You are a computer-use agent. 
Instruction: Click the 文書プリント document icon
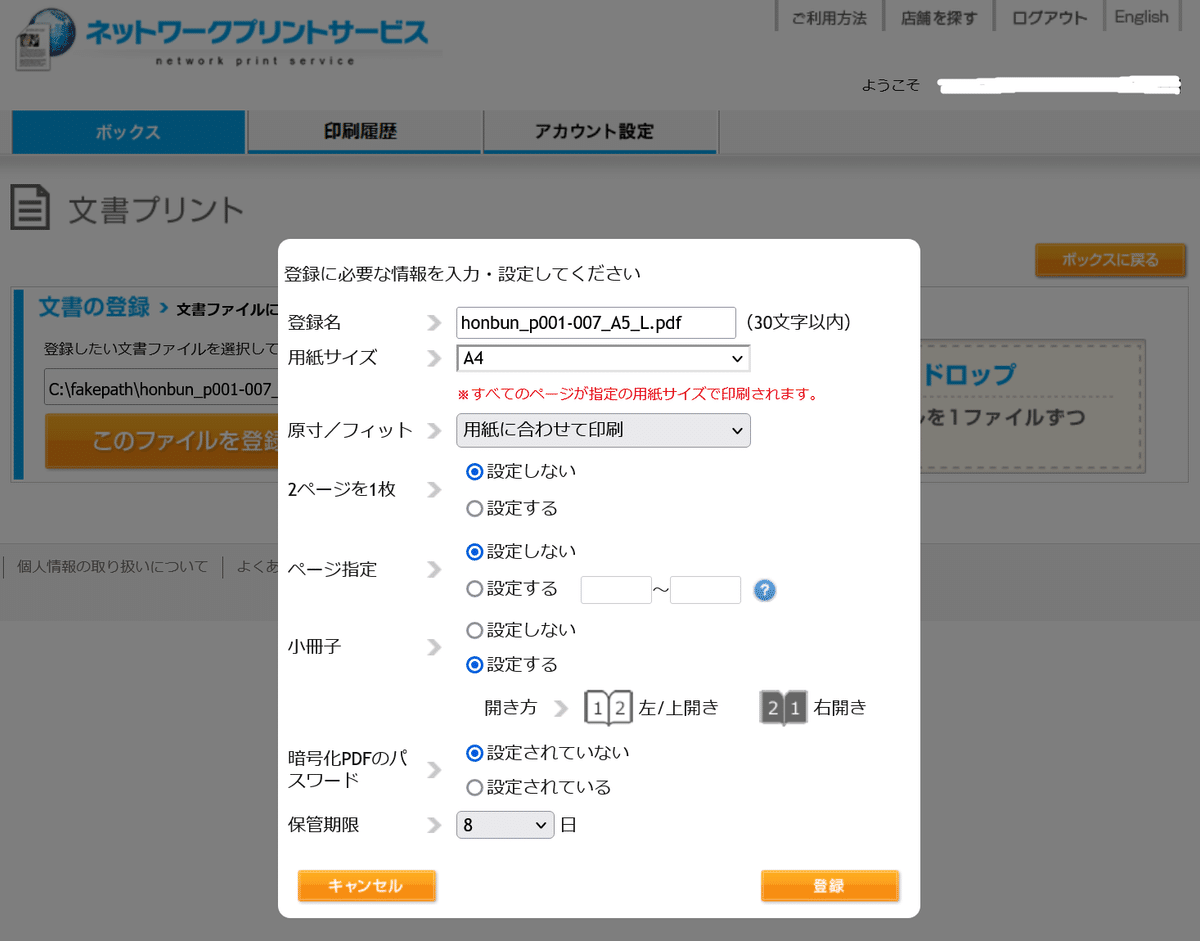tap(31, 208)
